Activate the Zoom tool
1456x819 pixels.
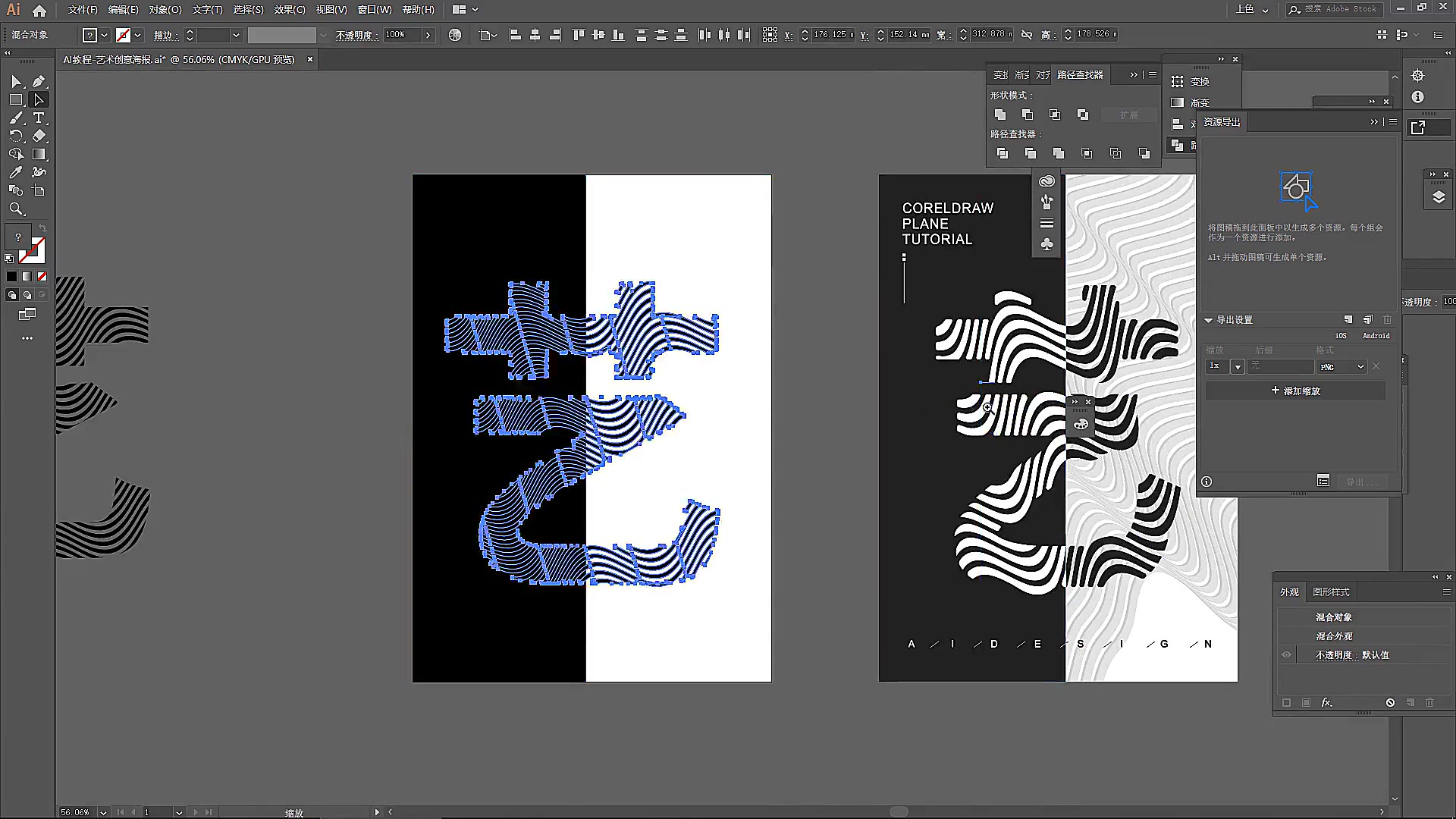tap(16, 209)
